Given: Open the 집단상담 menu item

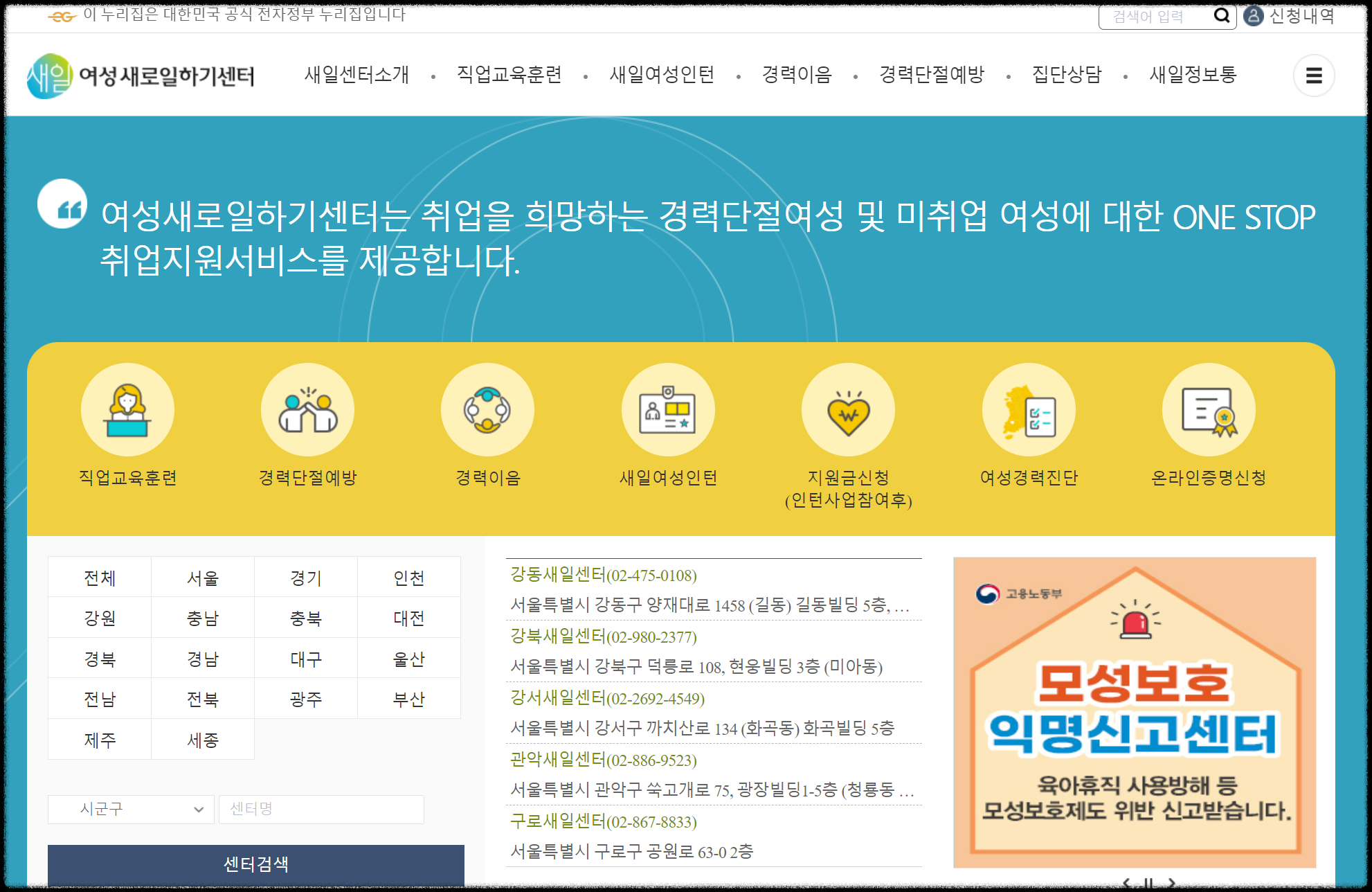Looking at the screenshot, I should pos(1066,75).
